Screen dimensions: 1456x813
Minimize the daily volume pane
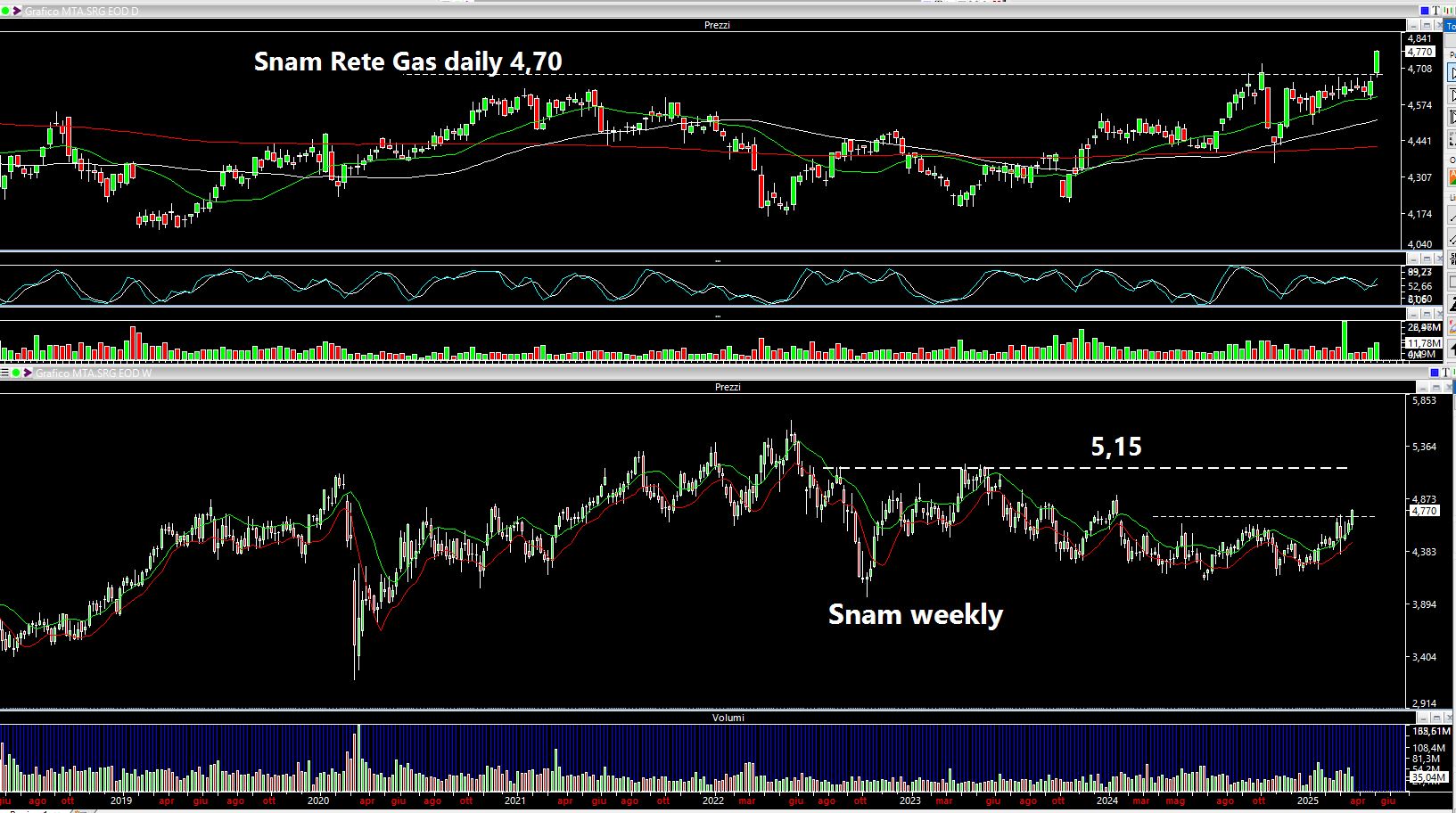(x=1414, y=314)
